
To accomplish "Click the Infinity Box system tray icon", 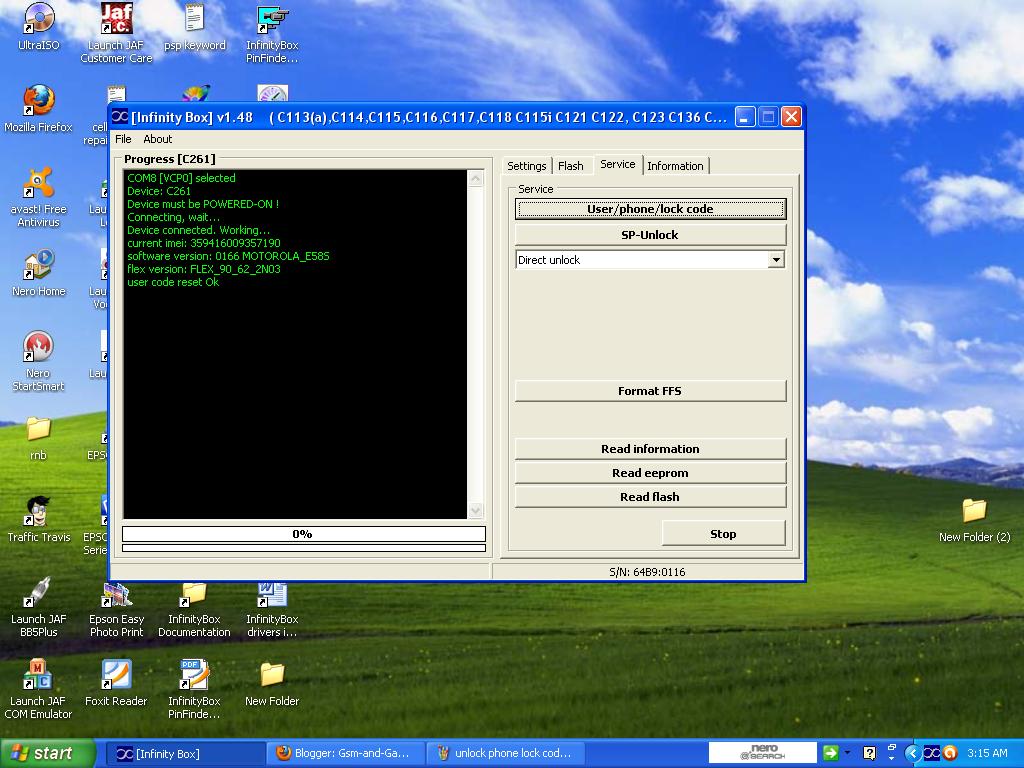I will [931, 753].
